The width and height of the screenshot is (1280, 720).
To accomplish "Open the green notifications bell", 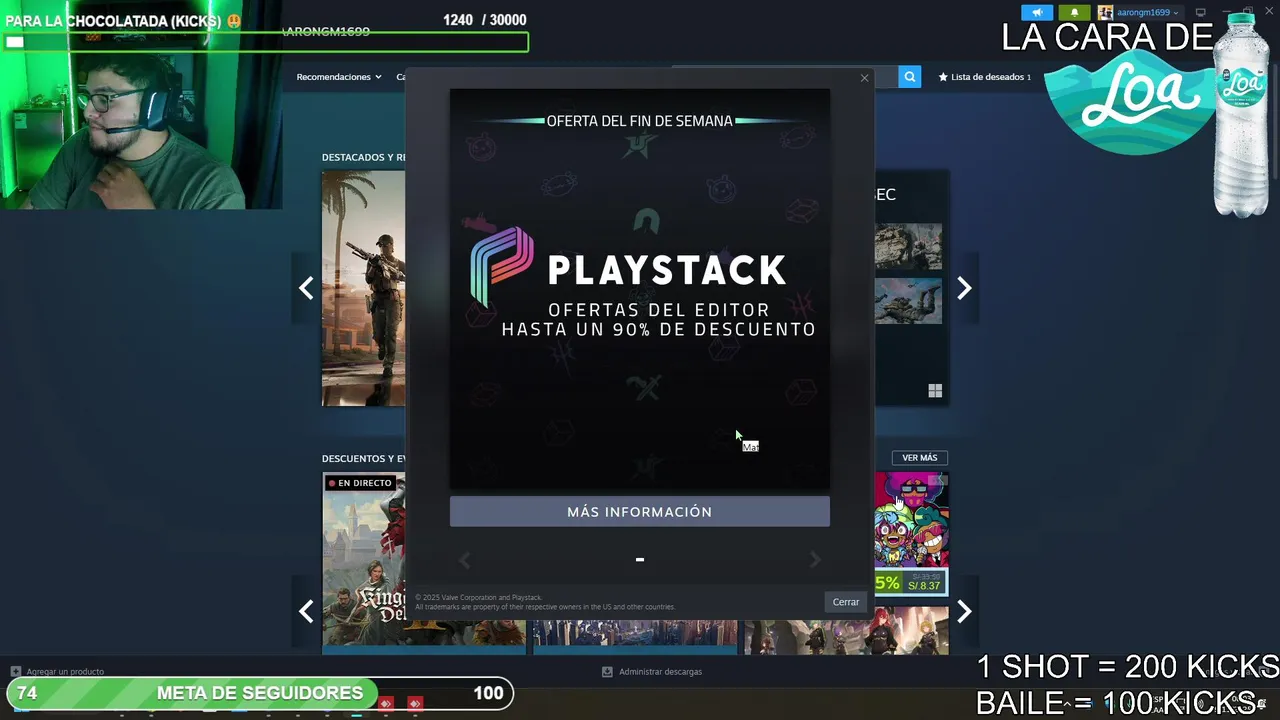I will 1074,13.
